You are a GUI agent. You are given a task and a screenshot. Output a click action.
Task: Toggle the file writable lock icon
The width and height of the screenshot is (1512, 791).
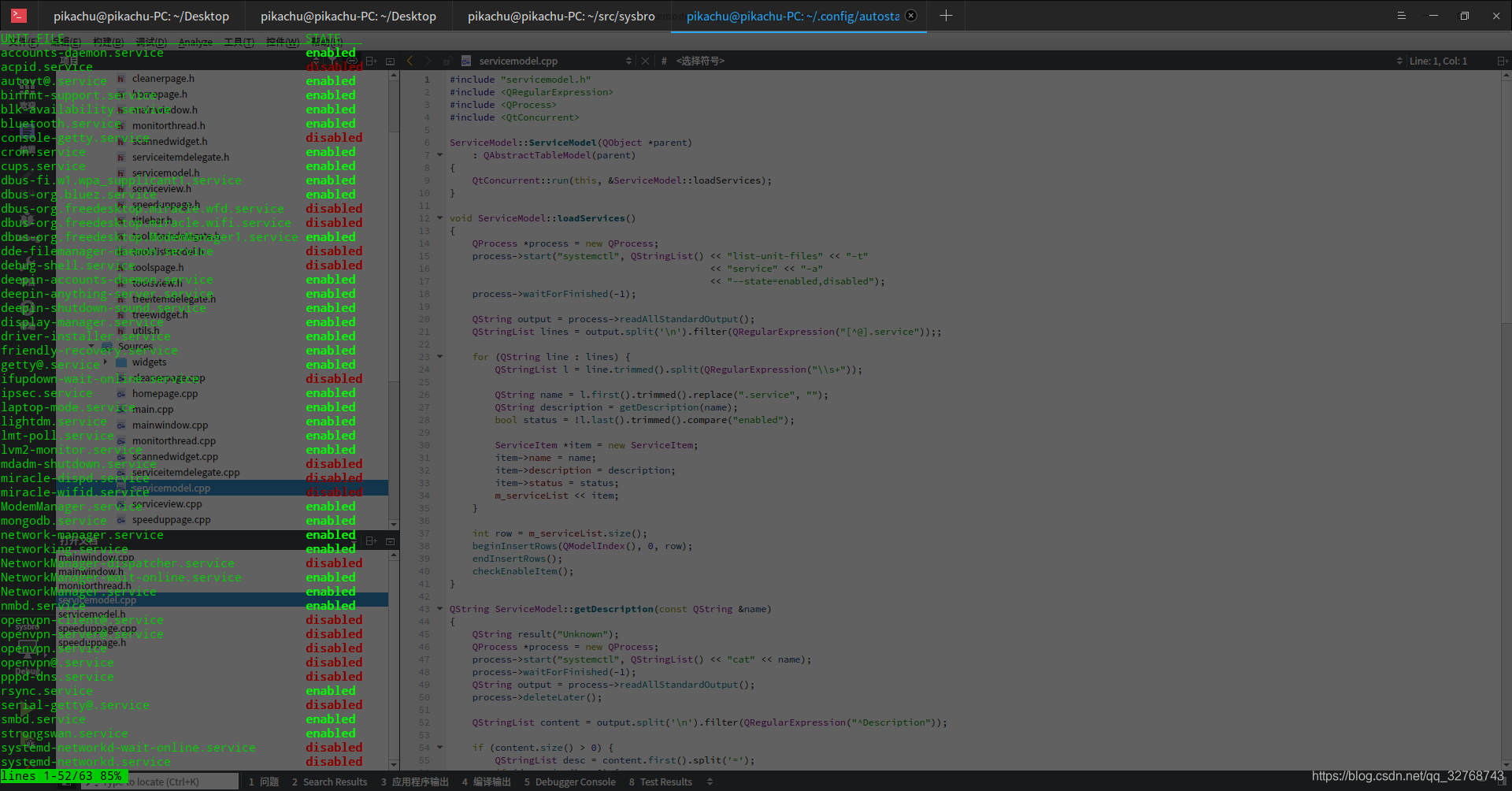pyautogui.click(x=447, y=61)
